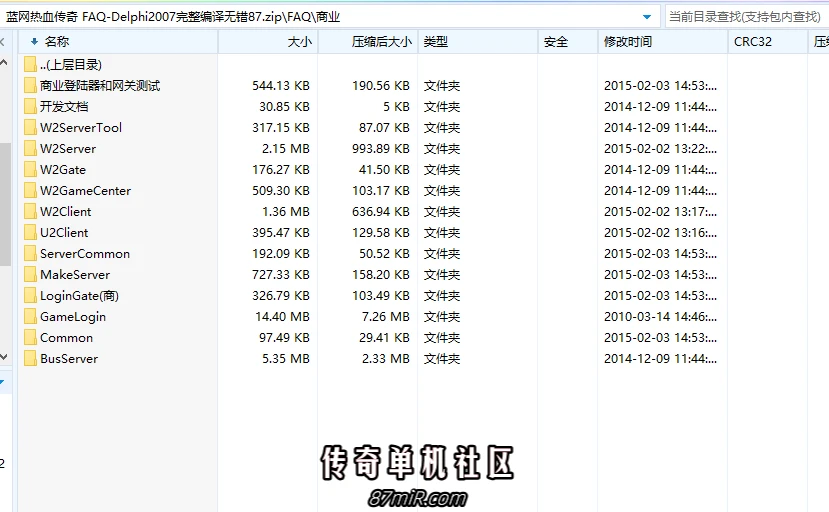The width and height of the screenshot is (829, 512).
Task: Click the 文件夹 type in BusServer row
Action: click(x=442, y=359)
